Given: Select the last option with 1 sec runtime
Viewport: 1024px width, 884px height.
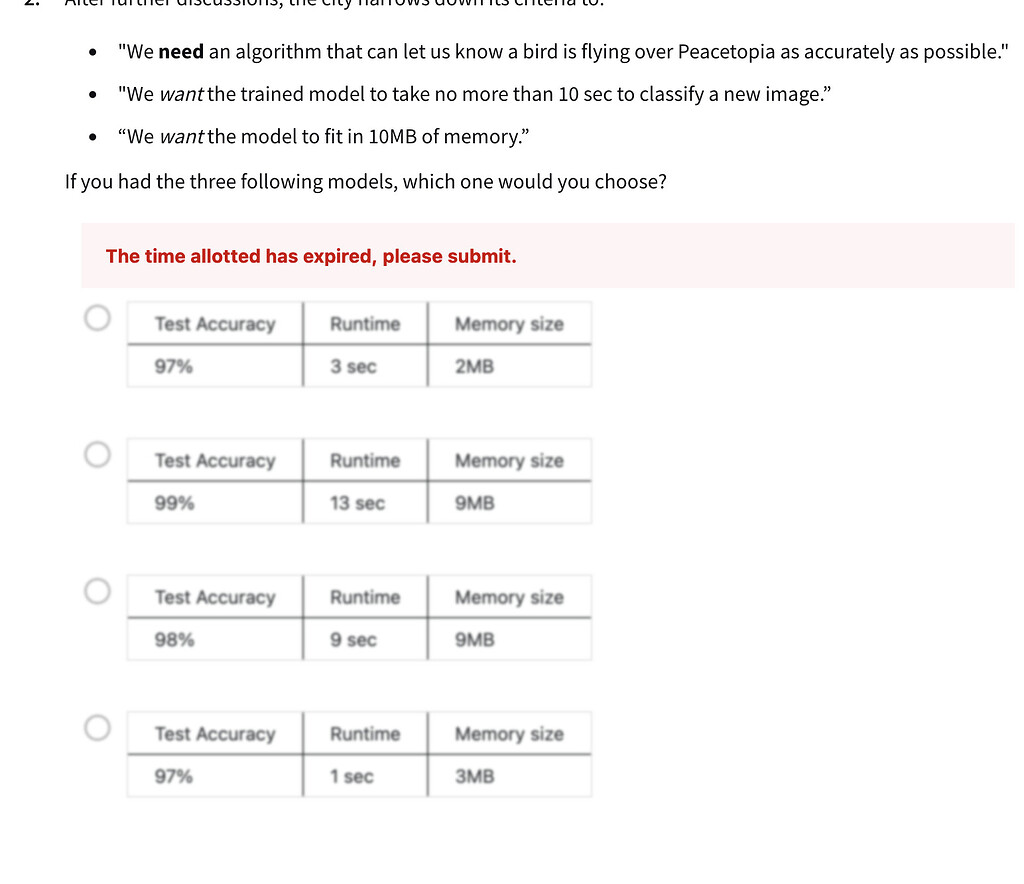Looking at the screenshot, I should (97, 727).
